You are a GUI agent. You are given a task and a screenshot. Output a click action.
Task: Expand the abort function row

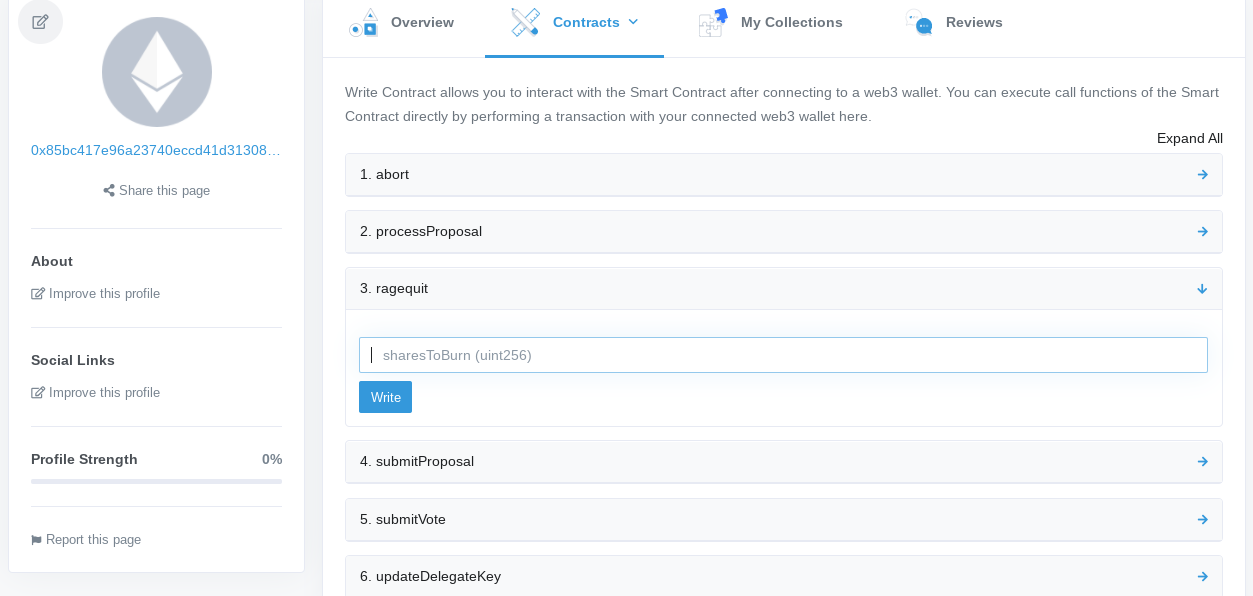click(1202, 175)
